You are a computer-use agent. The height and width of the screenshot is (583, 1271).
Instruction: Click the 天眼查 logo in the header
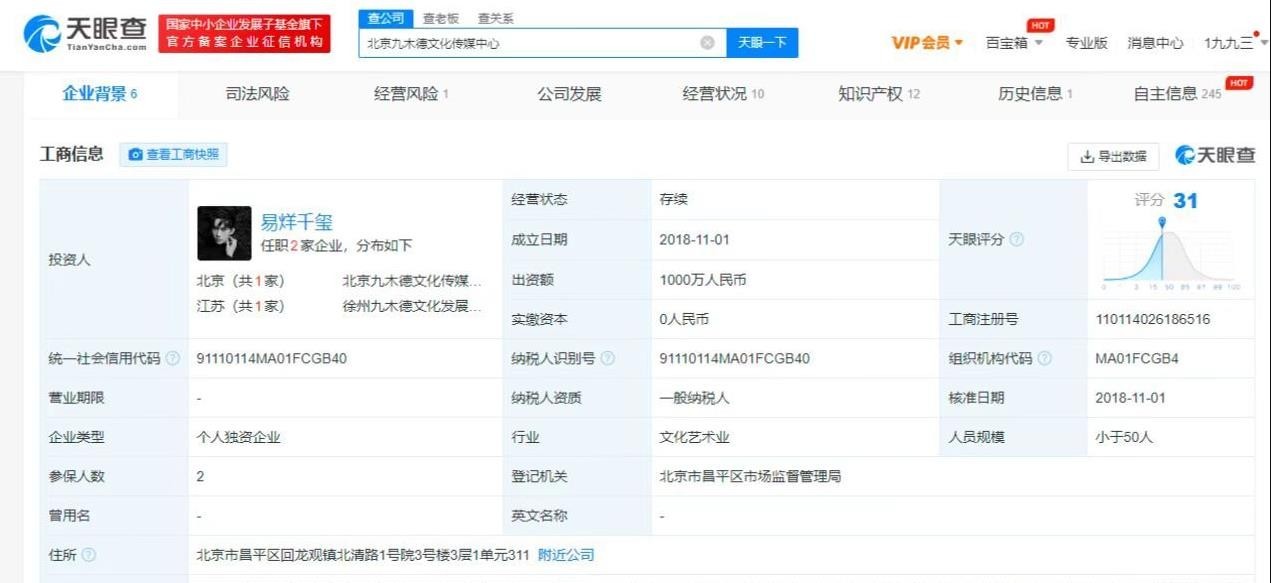(85, 34)
